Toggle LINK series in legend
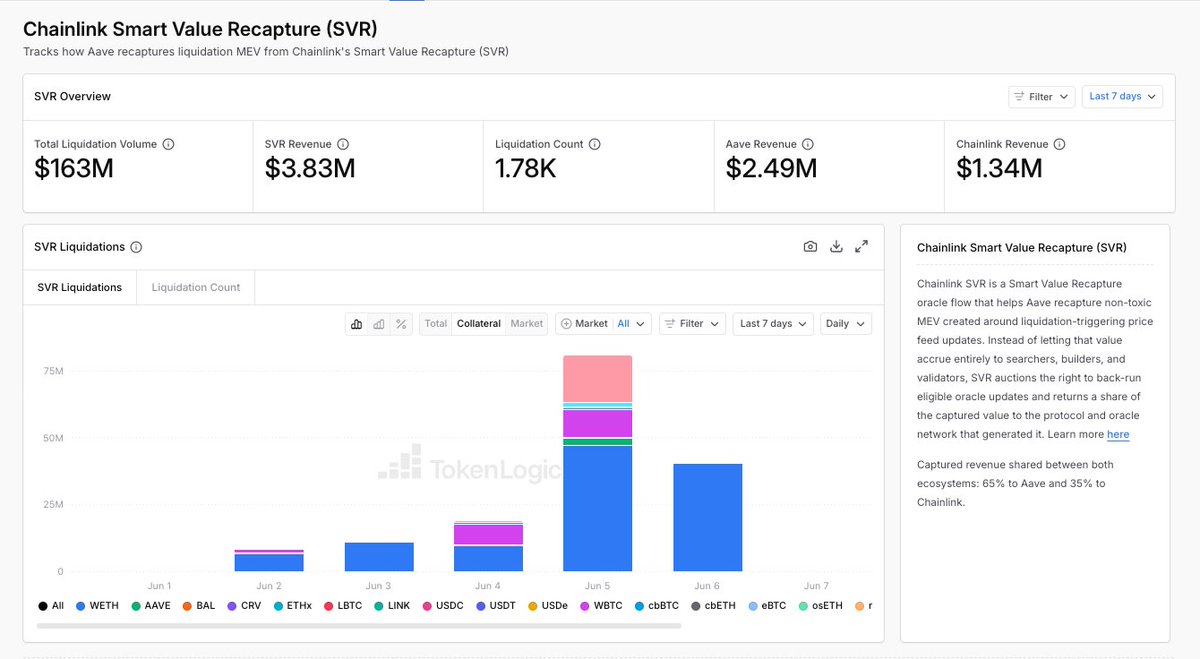 [x=393, y=606]
